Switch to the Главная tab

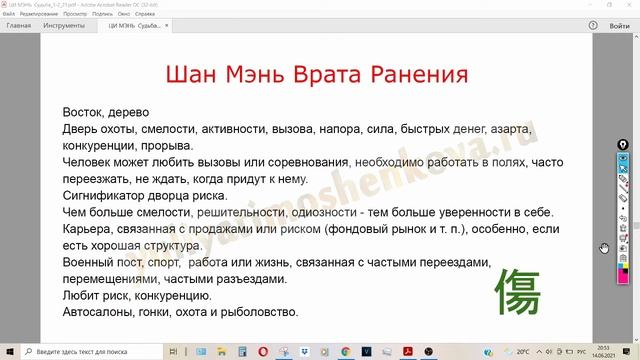pos(19,25)
